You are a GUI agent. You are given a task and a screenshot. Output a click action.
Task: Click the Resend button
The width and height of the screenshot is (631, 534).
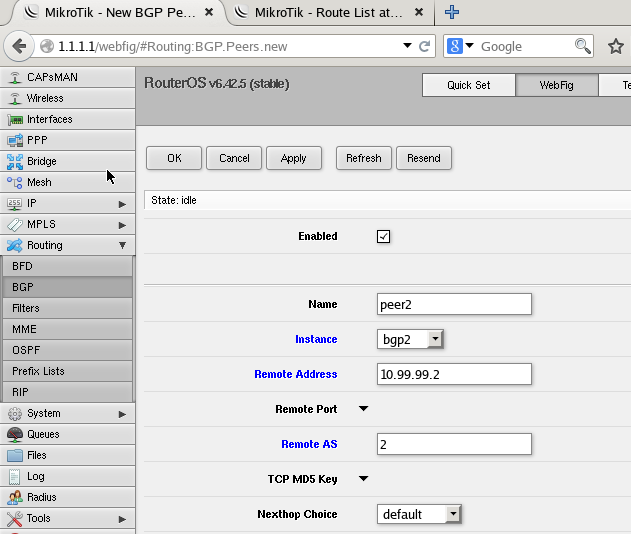pos(424,158)
